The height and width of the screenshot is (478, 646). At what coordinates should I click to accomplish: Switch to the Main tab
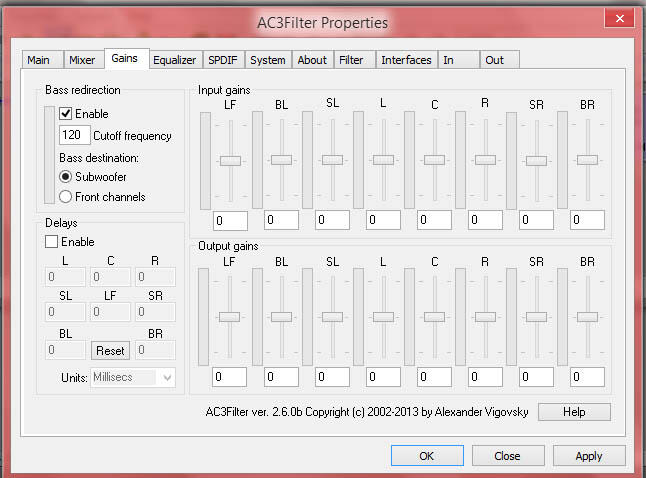(42, 60)
